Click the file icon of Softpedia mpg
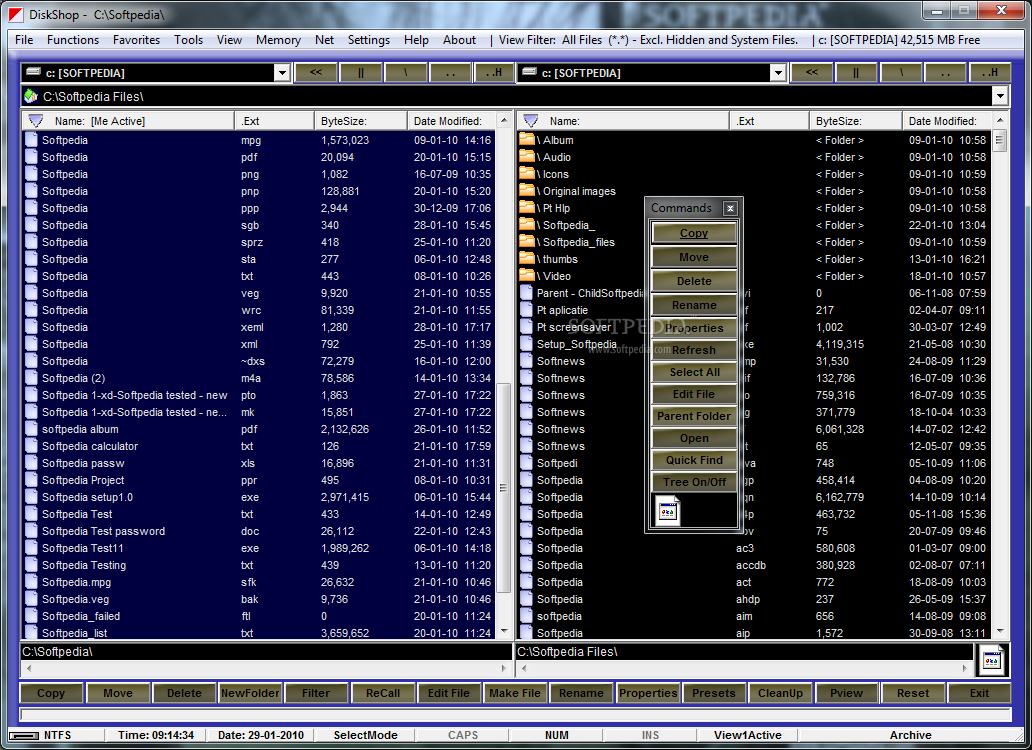This screenshot has height=750, width=1032. point(31,139)
